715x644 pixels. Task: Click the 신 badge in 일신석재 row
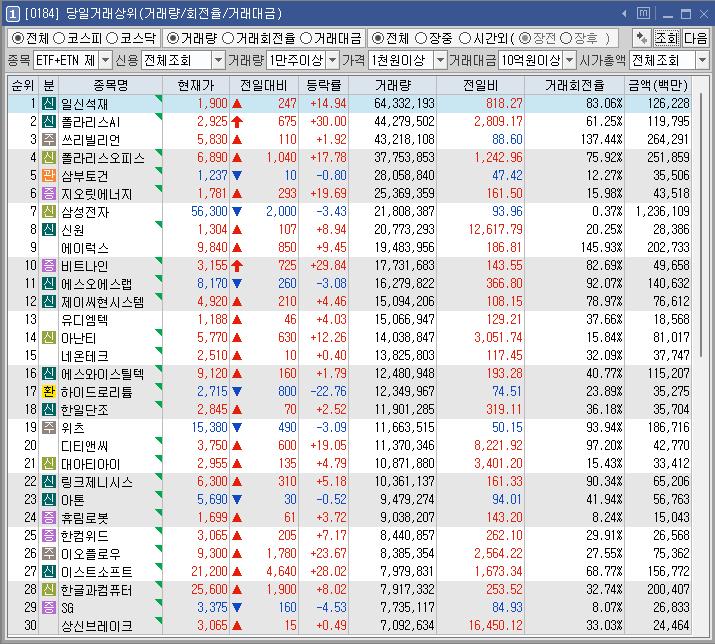pos(49,104)
